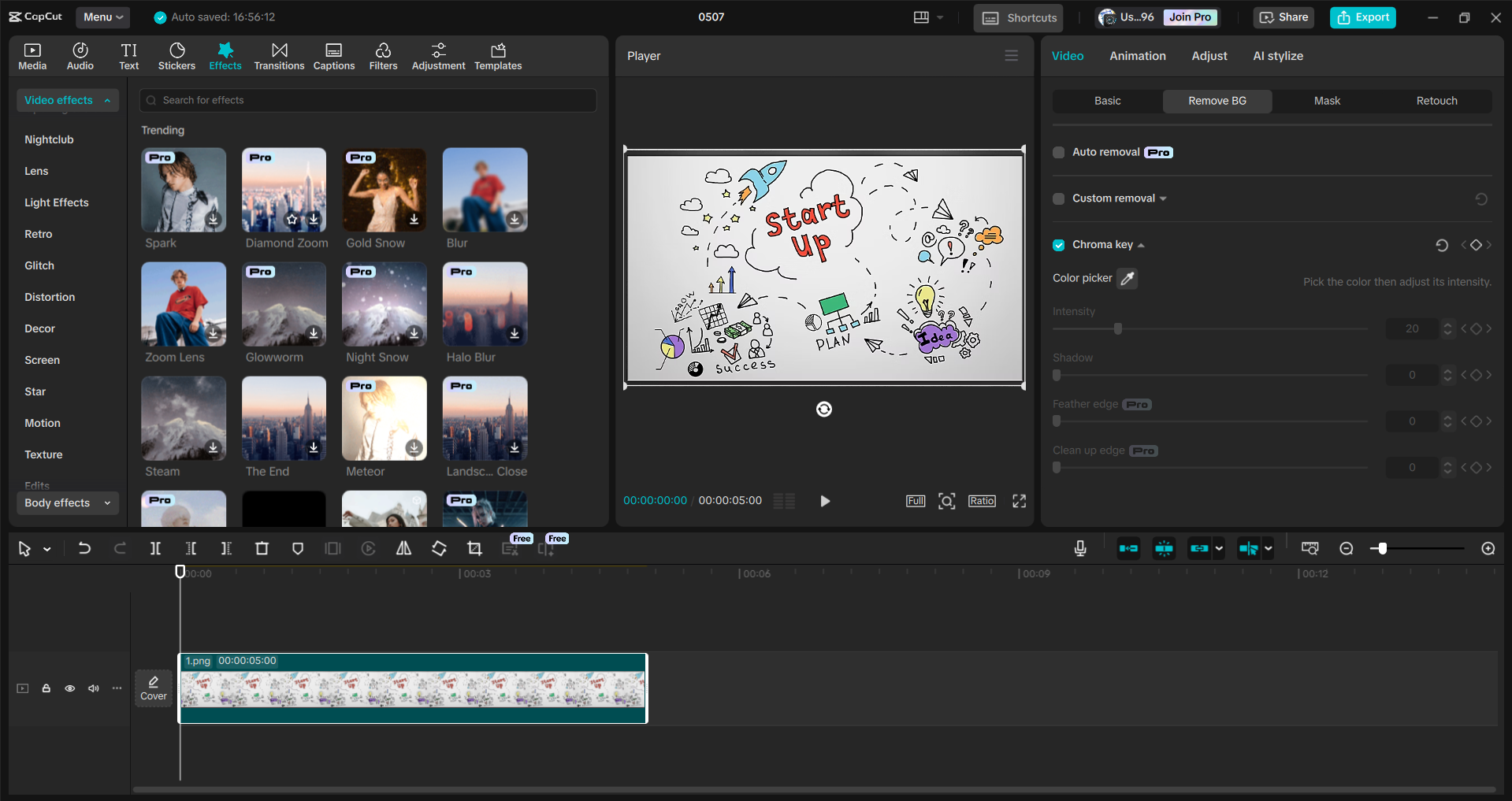Enable Auto removal checkbox

[1058, 152]
